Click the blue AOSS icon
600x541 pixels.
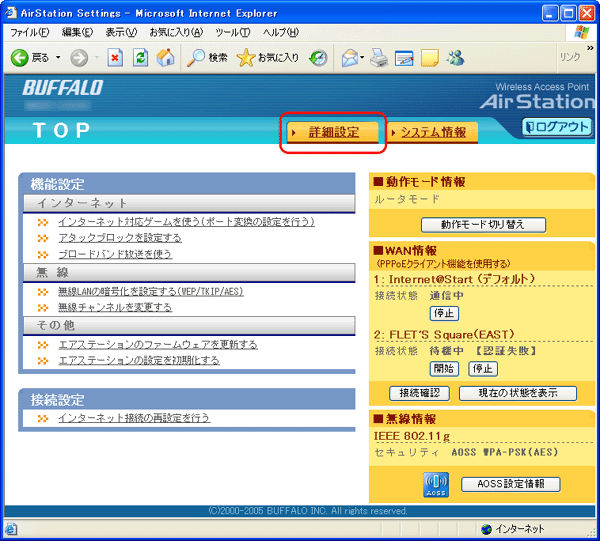point(436,485)
